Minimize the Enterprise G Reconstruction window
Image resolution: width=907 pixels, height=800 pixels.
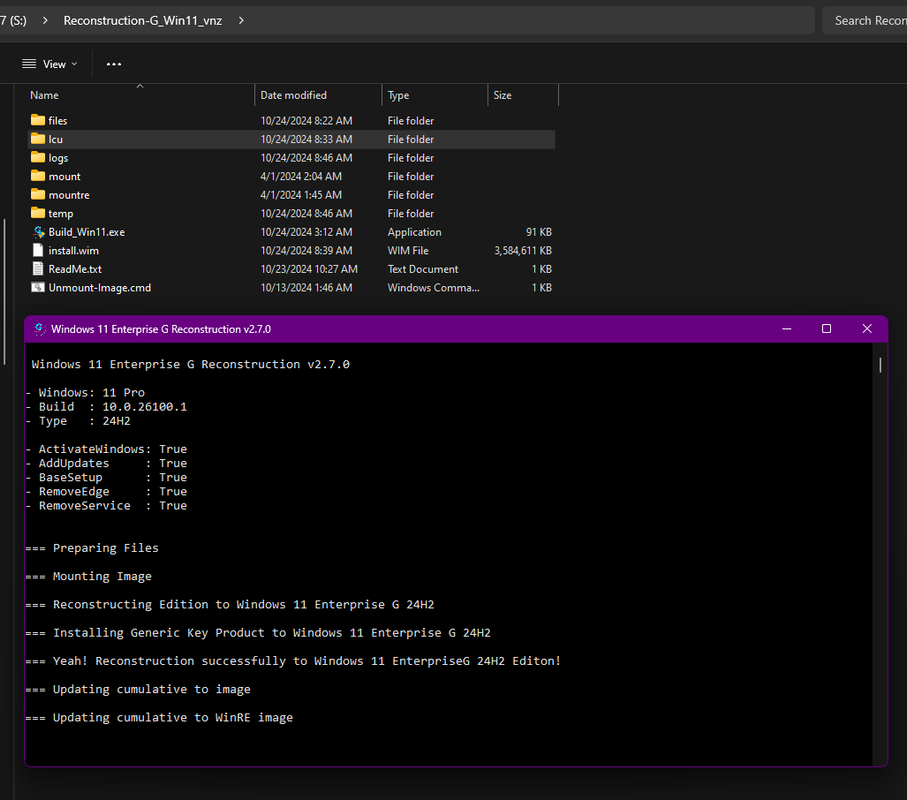pyautogui.click(x=787, y=329)
